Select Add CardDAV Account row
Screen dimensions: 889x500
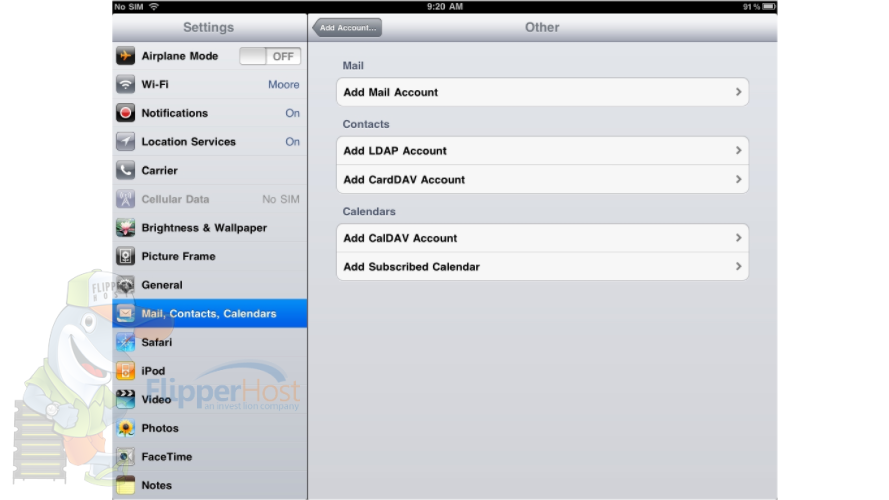[542, 179]
